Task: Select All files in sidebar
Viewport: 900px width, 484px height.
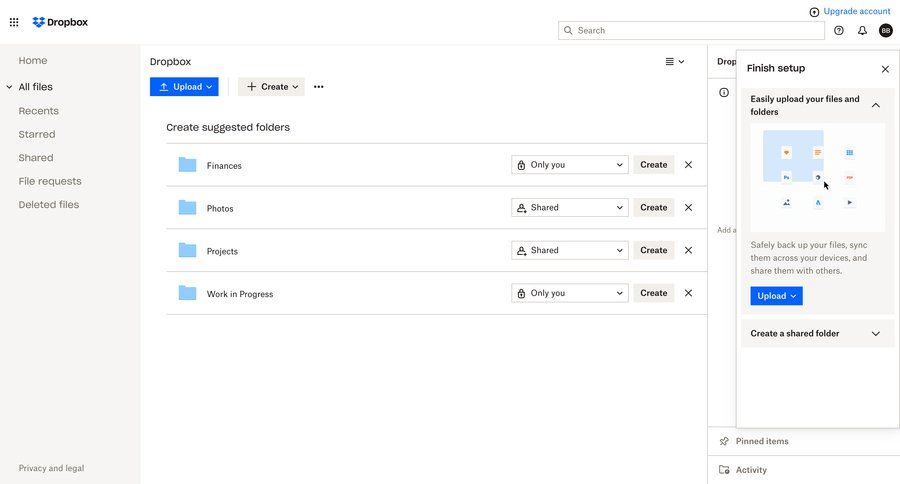Action: tap(36, 87)
